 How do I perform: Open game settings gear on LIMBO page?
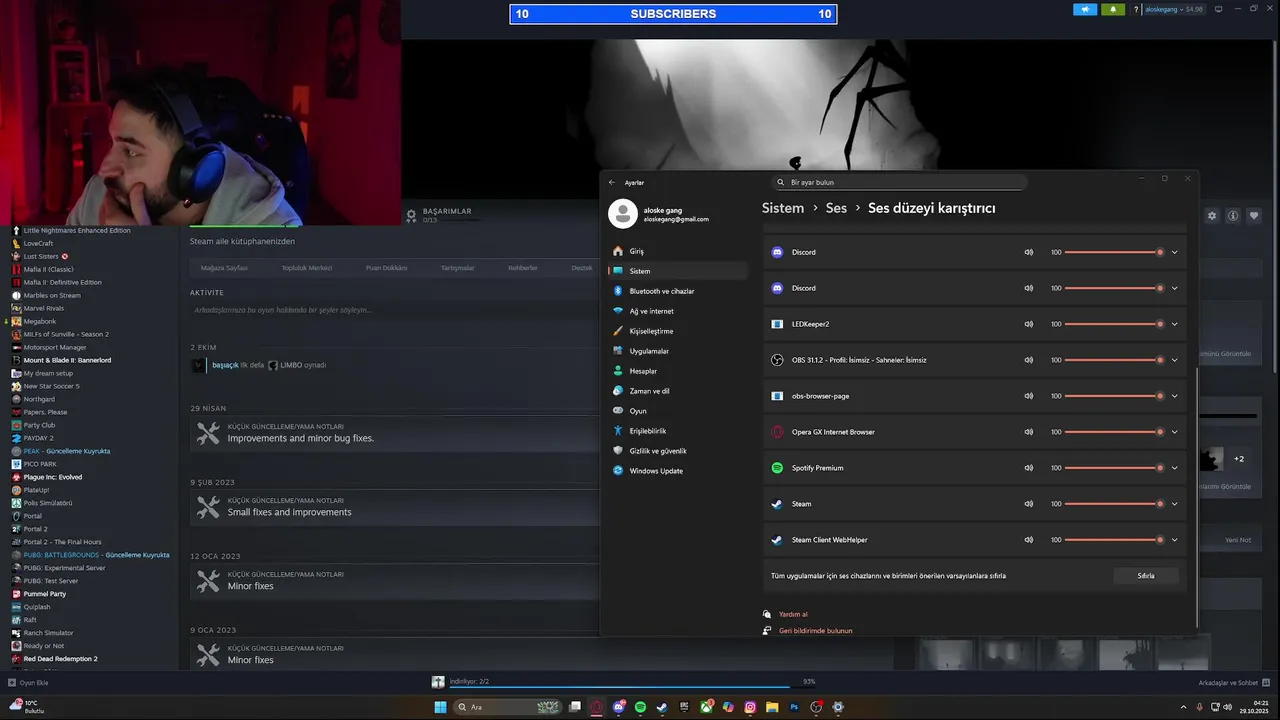(1212, 216)
